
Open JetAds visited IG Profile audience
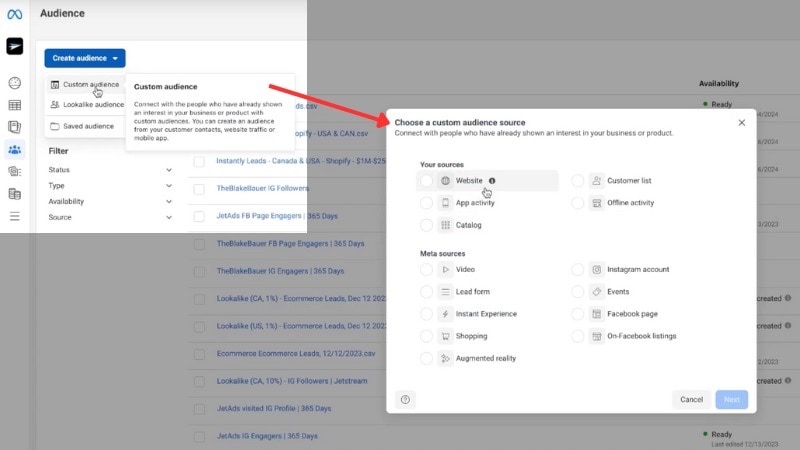tap(274, 409)
